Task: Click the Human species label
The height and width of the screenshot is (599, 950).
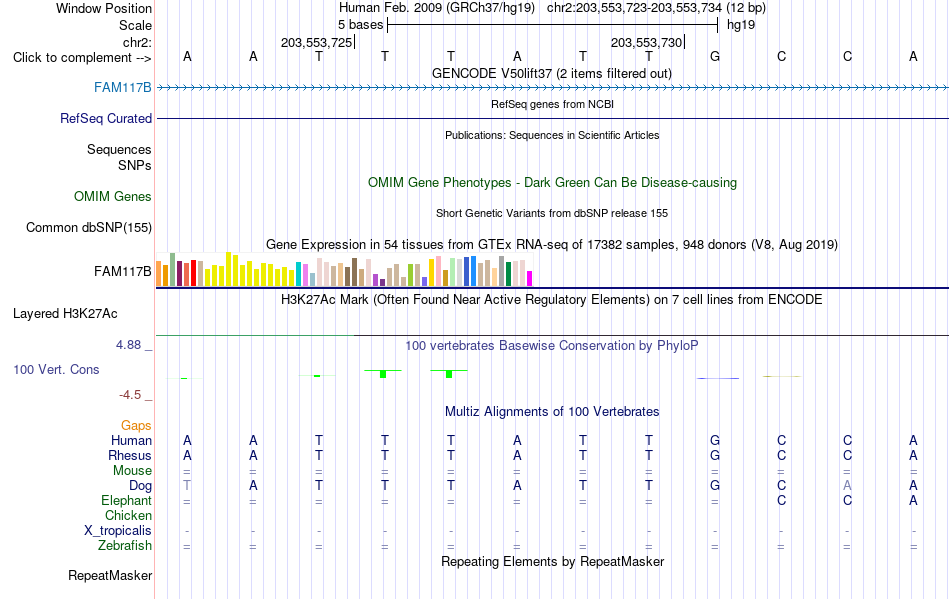Action: 131,441
